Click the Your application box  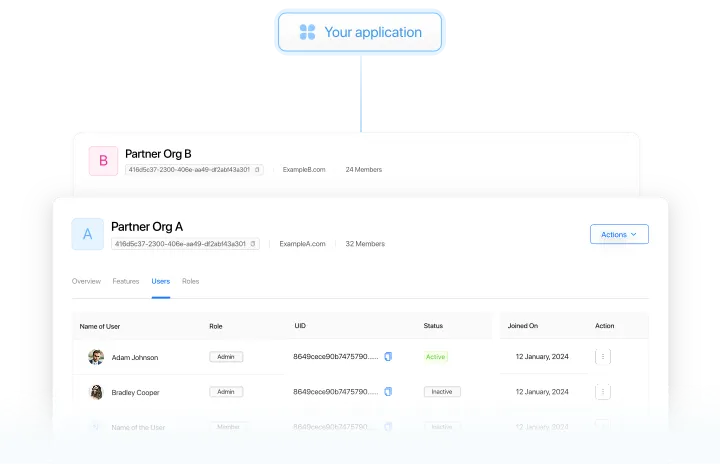coord(360,32)
